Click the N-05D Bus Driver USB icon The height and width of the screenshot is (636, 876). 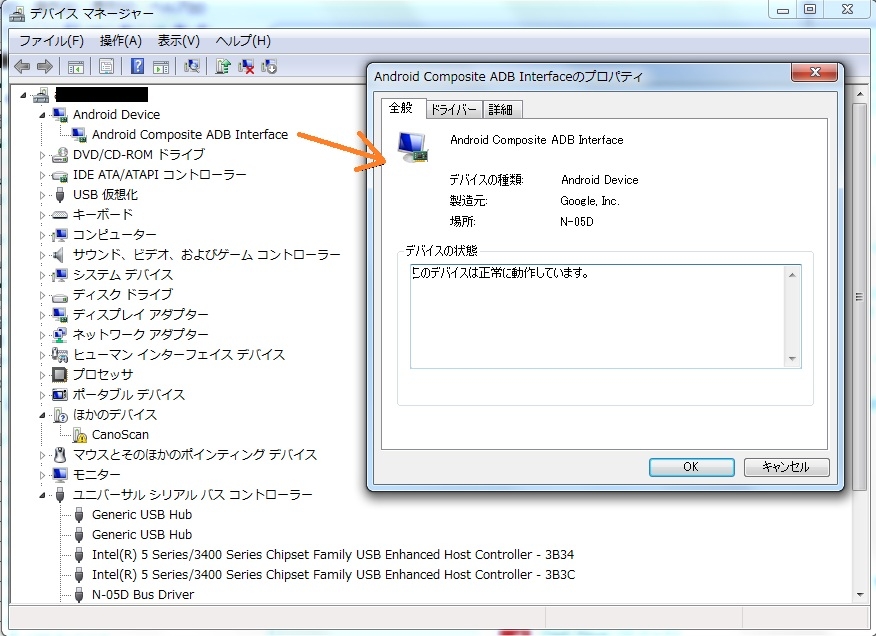tap(79, 595)
